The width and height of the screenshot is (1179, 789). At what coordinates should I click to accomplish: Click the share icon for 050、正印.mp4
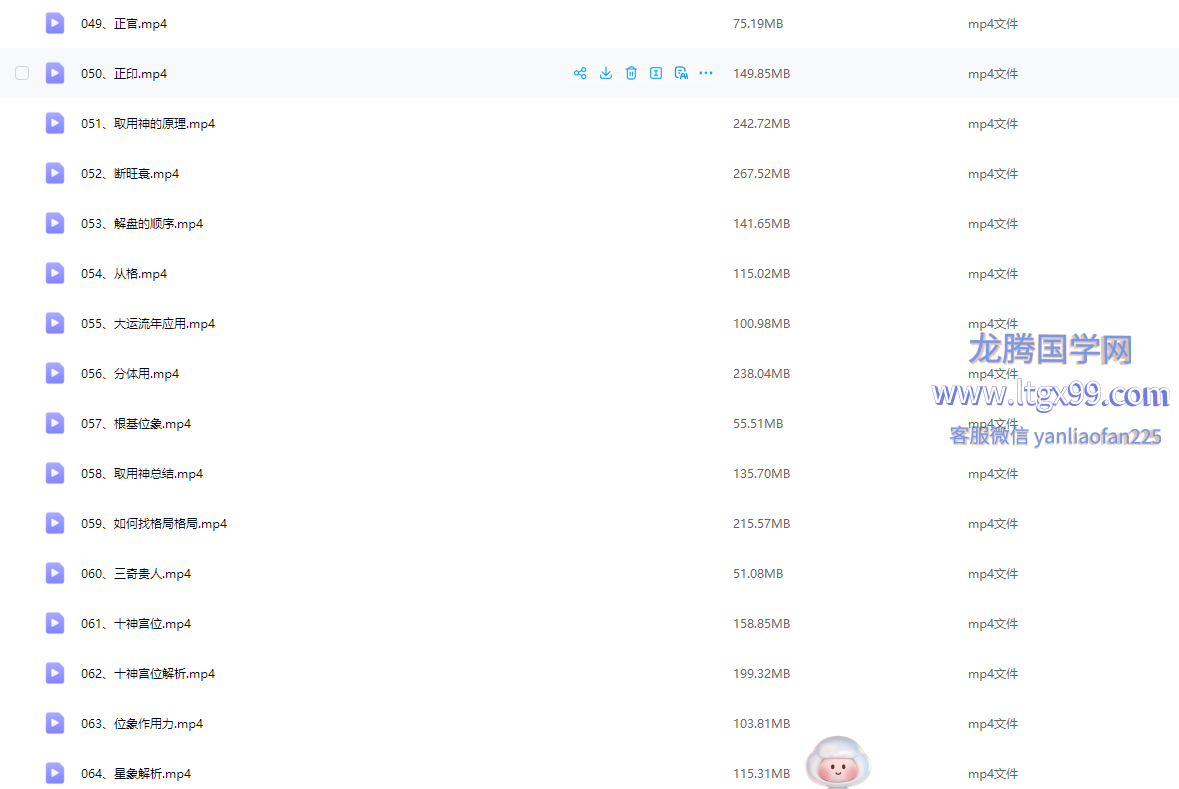click(580, 73)
